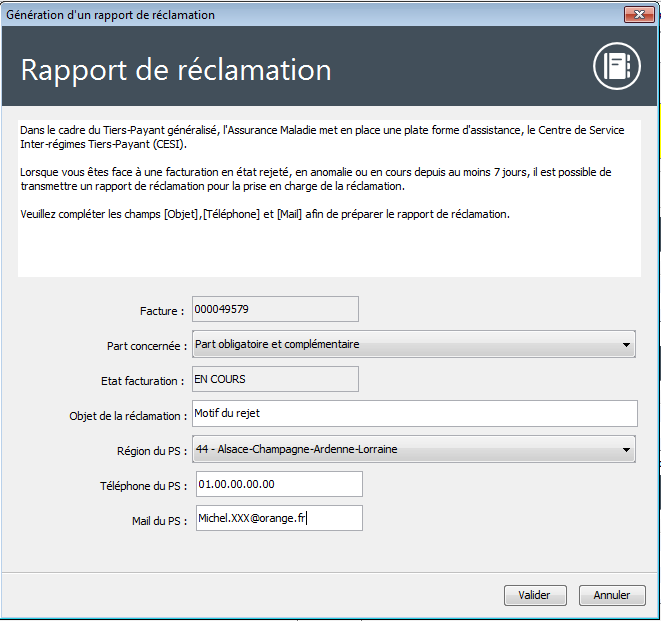661x621 pixels.
Task: Click the notebook report icon in the header
Action: tap(616, 67)
